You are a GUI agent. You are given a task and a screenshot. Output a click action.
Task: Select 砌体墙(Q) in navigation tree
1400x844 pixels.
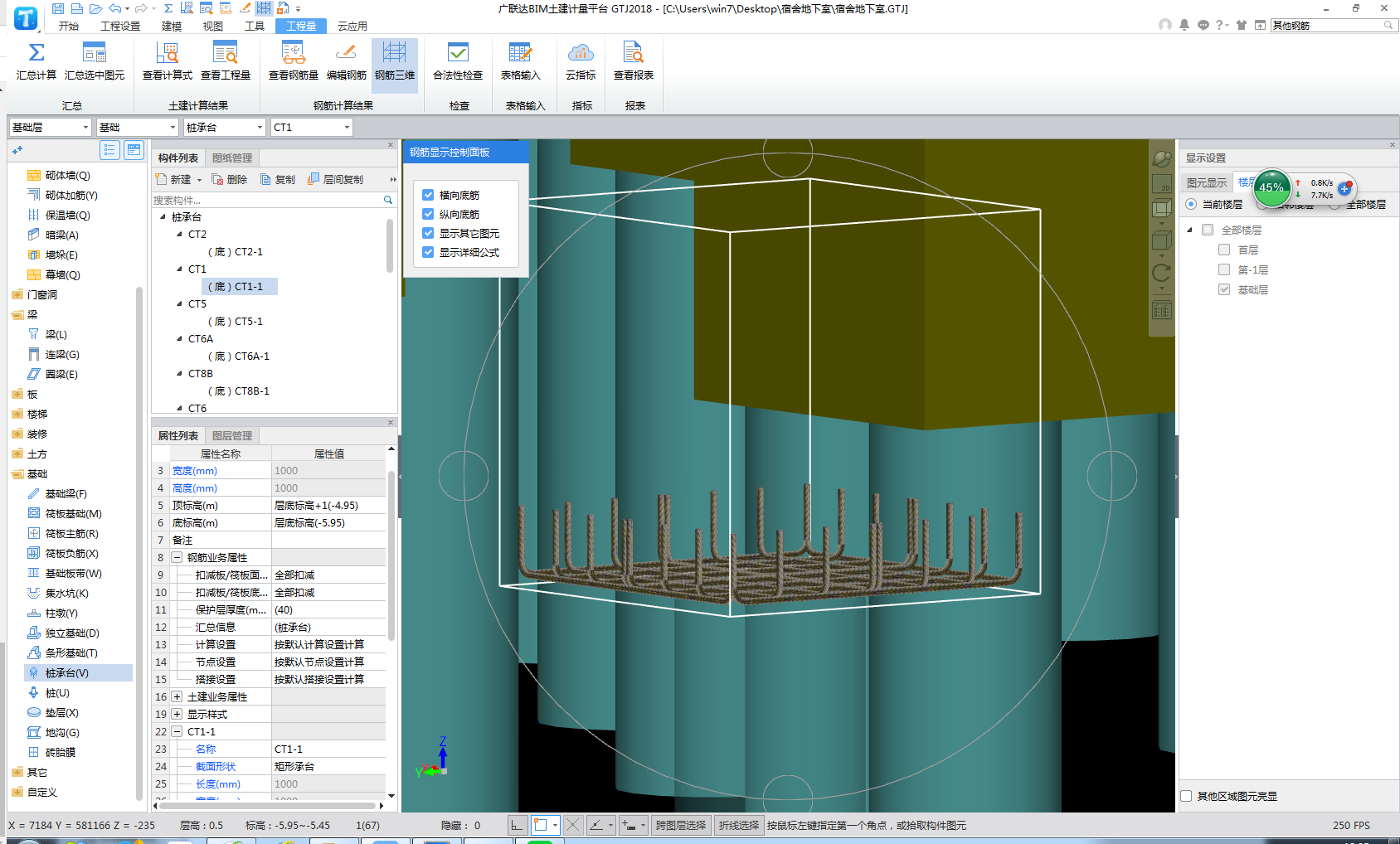coord(67,176)
